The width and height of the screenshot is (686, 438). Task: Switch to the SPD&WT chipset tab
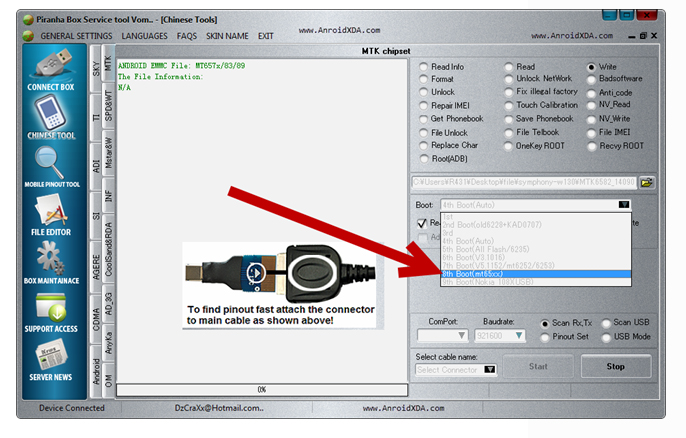108,106
